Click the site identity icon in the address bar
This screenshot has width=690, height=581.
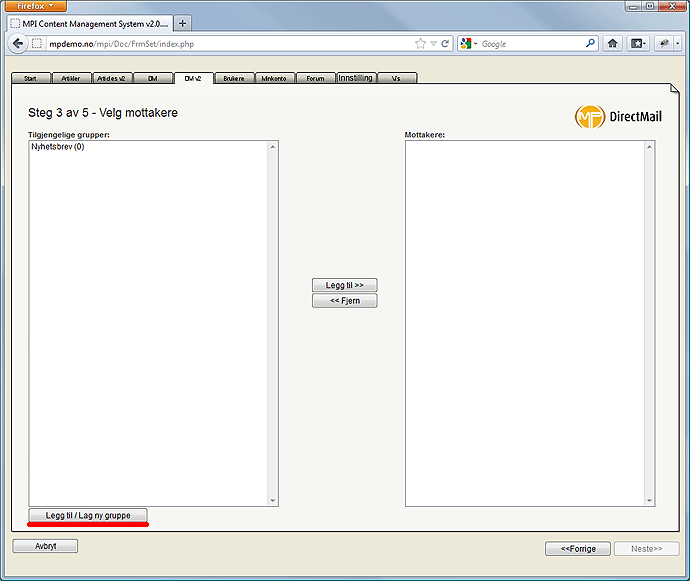37,44
